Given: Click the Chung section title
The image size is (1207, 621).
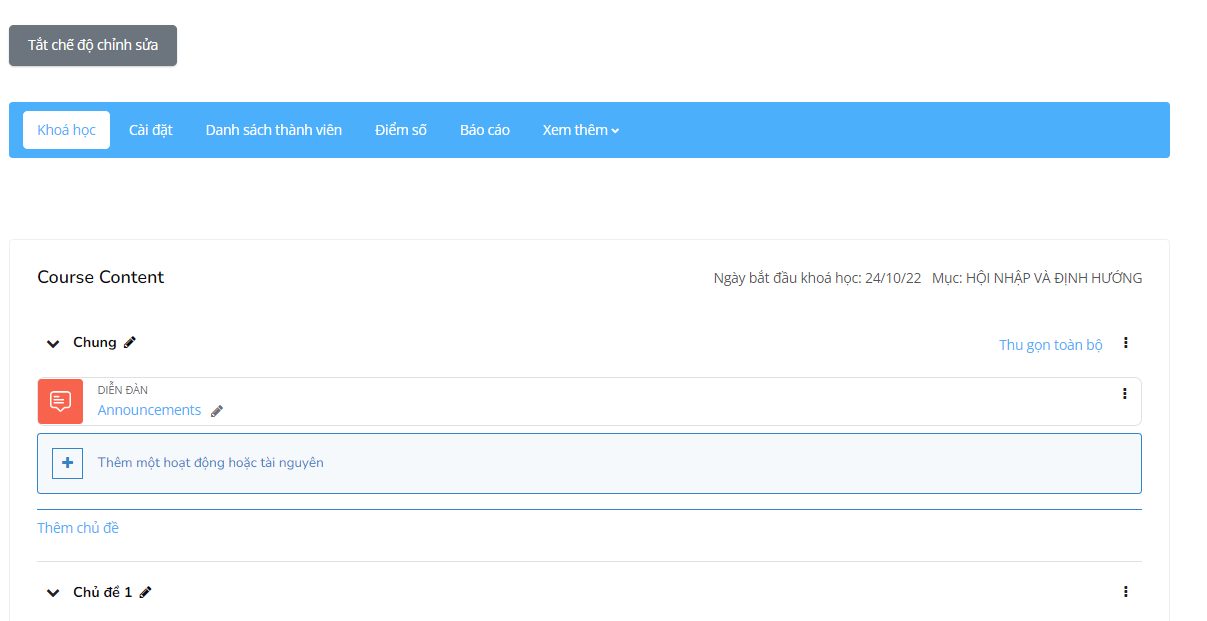Looking at the screenshot, I should point(95,342).
